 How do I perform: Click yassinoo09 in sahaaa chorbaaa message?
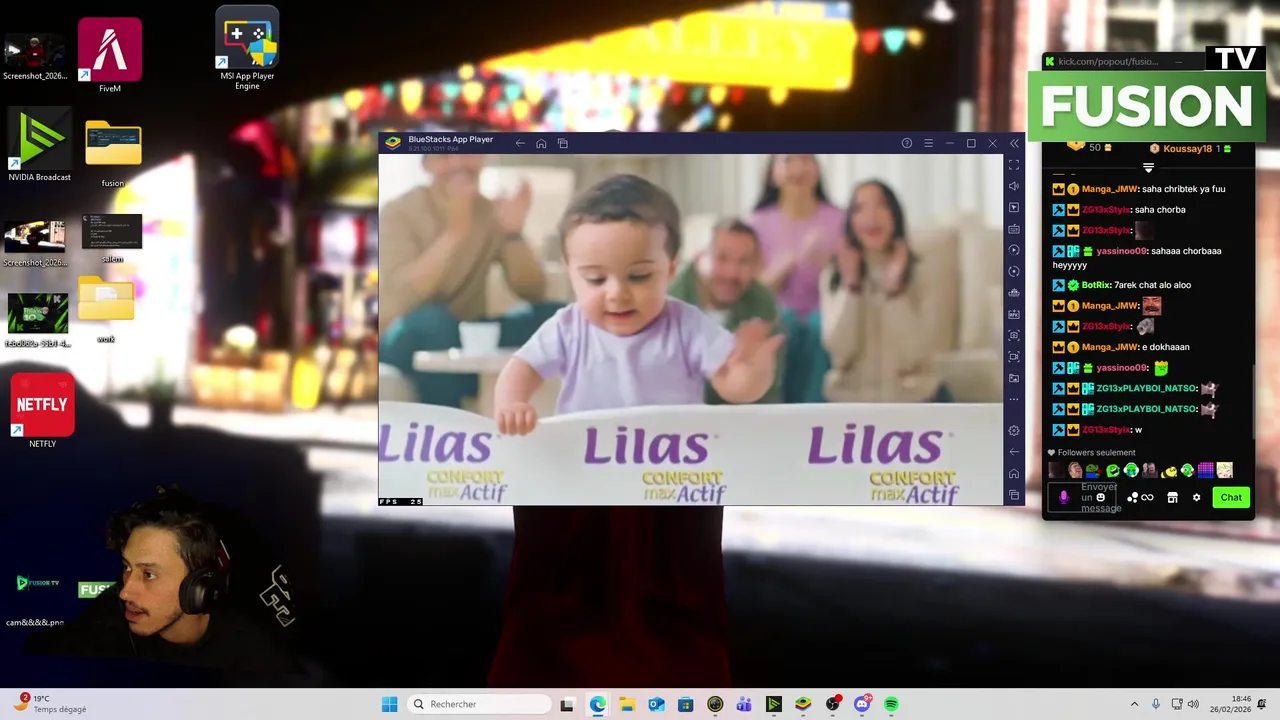pyautogui.click(x=1120, y=251)
